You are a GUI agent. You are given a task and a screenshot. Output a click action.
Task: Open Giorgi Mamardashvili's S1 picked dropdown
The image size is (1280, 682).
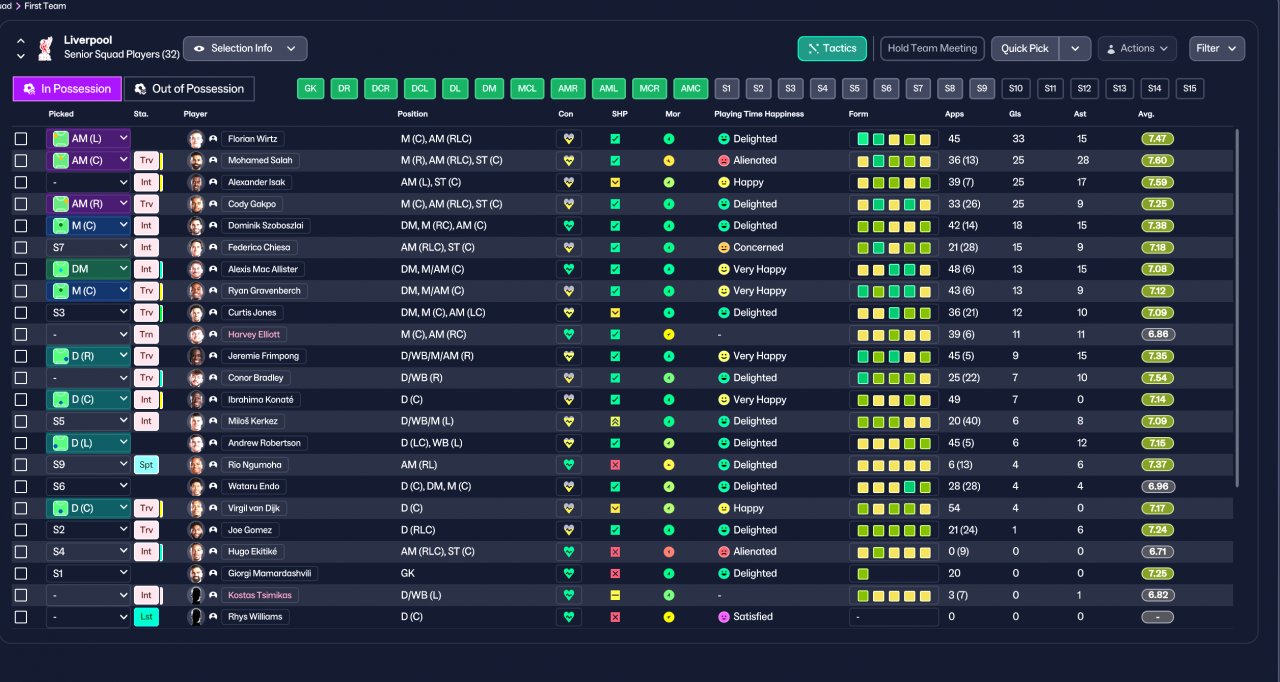89,574
